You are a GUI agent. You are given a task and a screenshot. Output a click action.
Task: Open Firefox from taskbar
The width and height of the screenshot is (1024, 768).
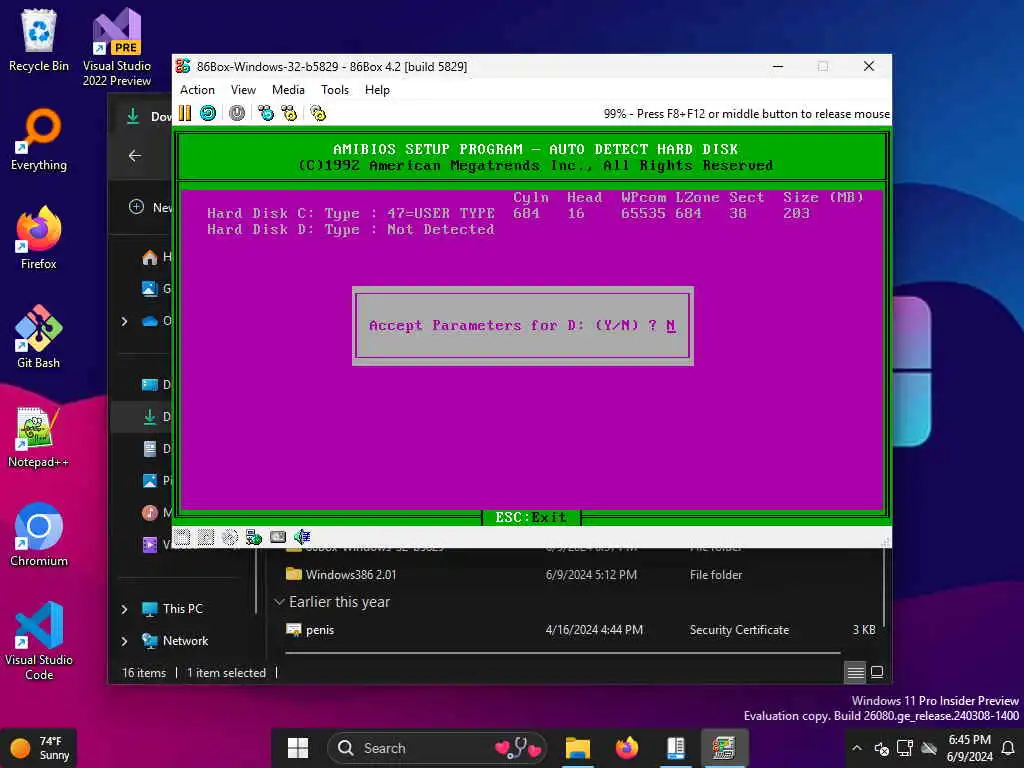point(626,748)
